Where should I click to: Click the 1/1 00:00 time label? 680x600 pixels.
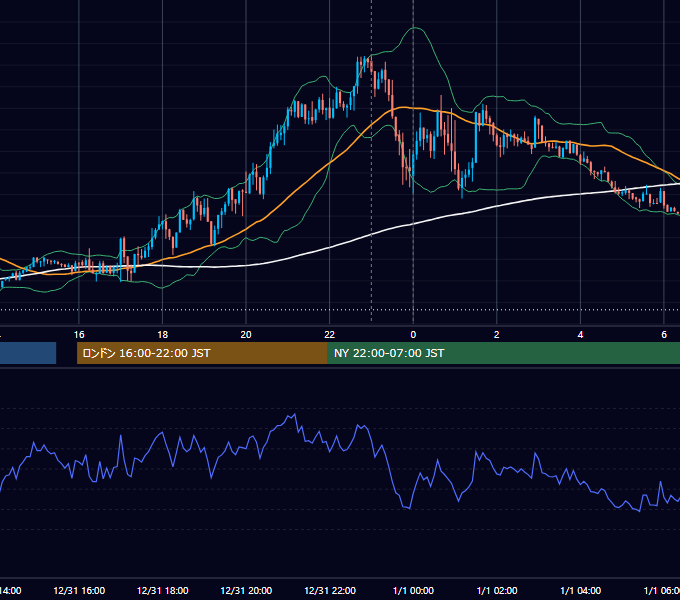(413, 590)
